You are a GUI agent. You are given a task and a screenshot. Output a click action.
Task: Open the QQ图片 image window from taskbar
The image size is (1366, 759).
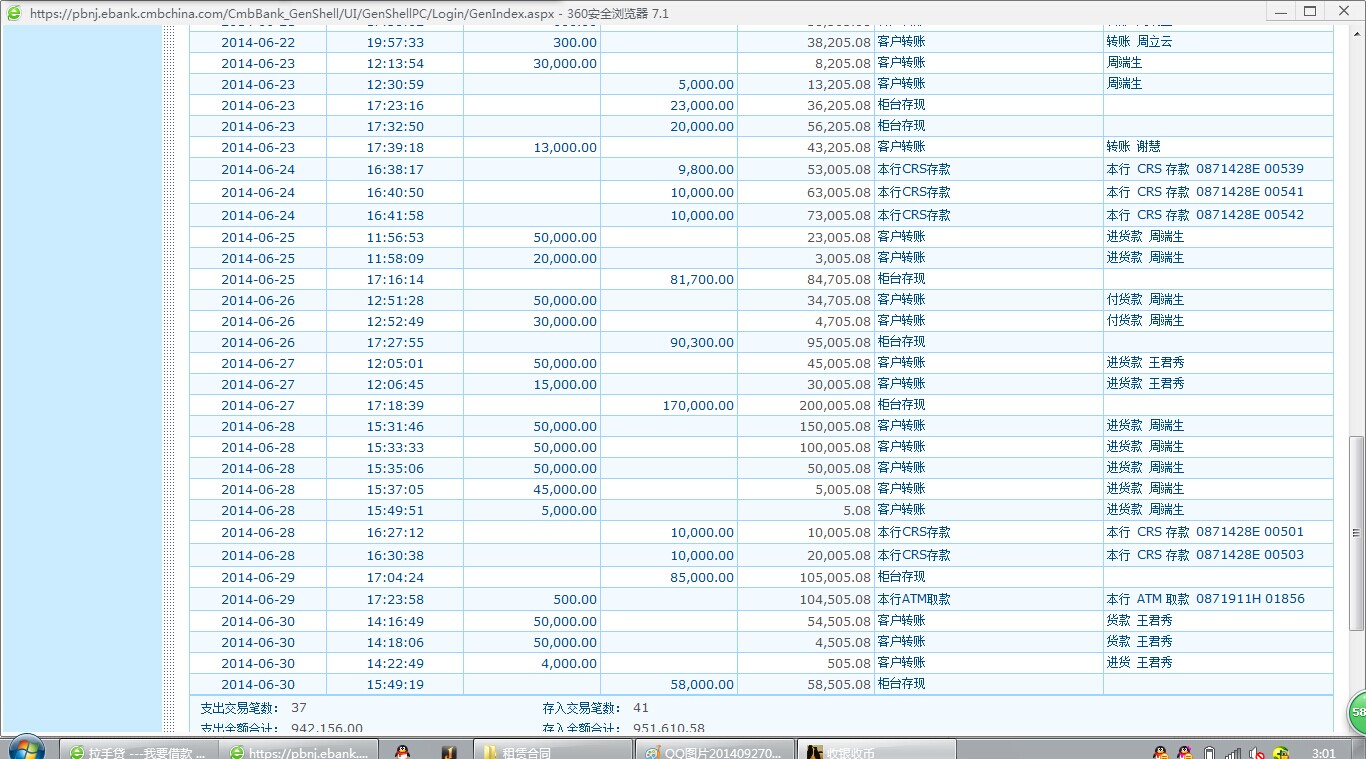tap(714, 751)
